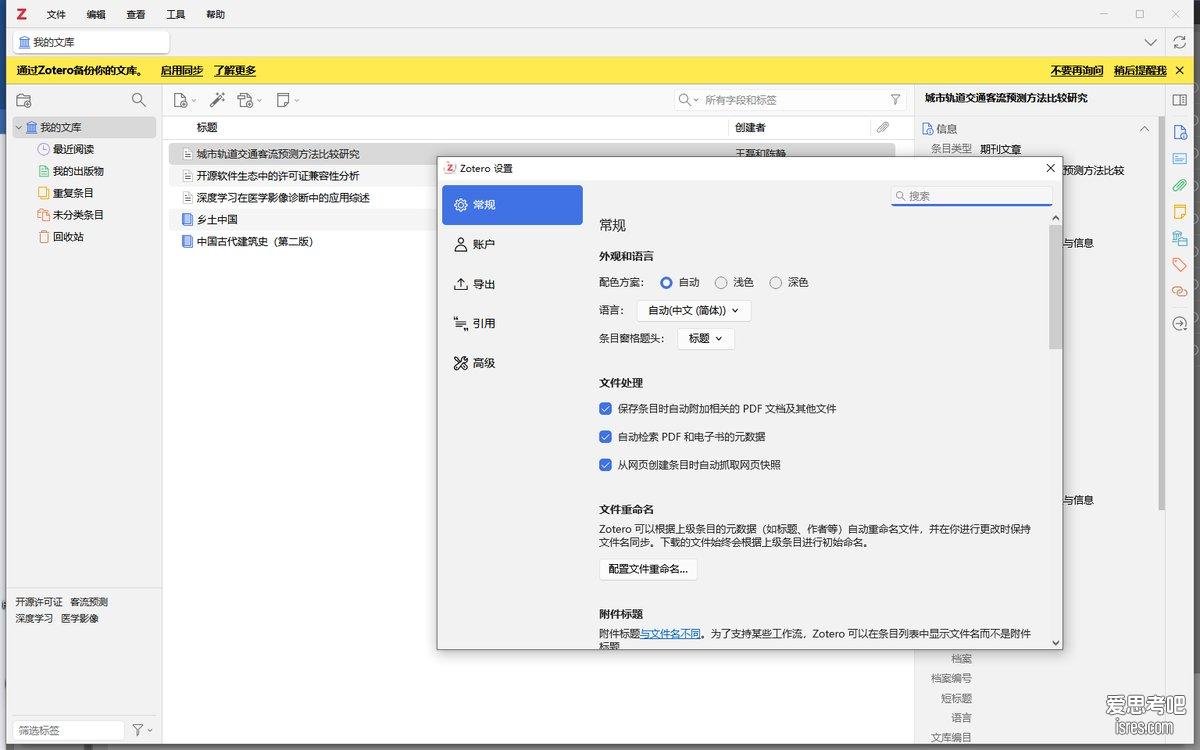Click the attachment paperclip column header
The width and height of the screenshot is (1200, 750).
click(883, 128)
